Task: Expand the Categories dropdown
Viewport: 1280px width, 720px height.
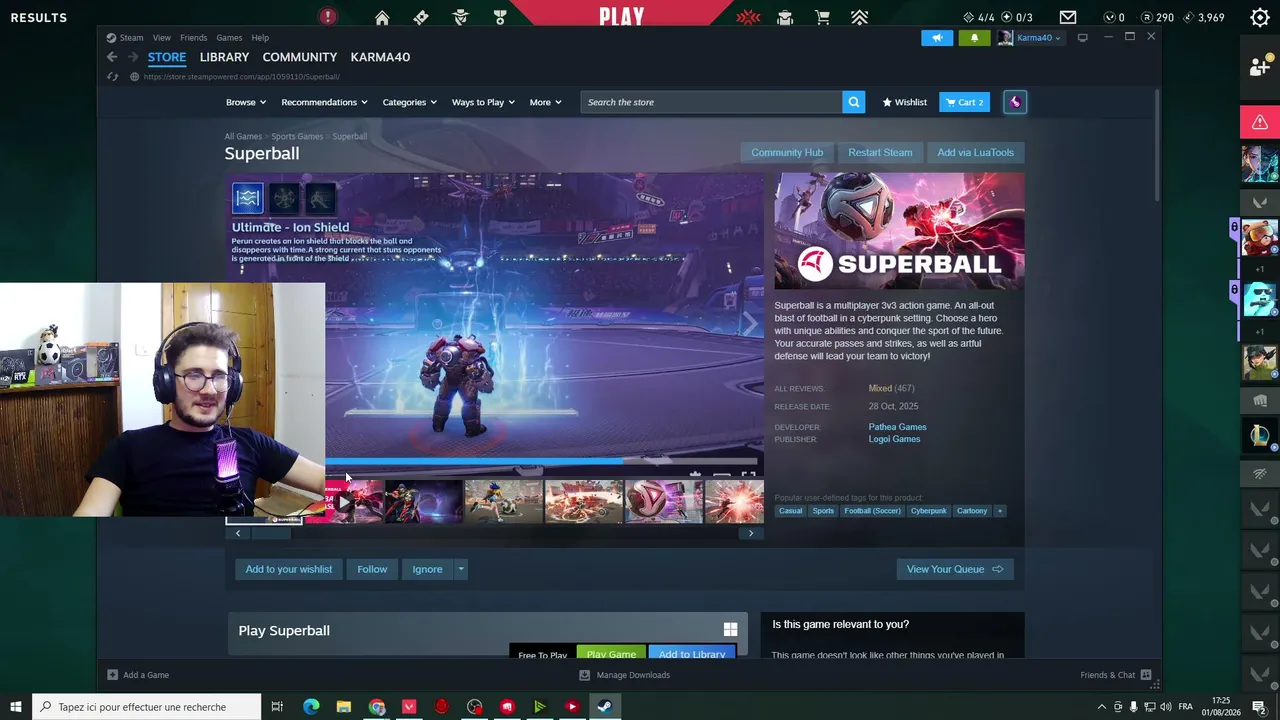Action: pyautogui.click(x=409, y=102)
